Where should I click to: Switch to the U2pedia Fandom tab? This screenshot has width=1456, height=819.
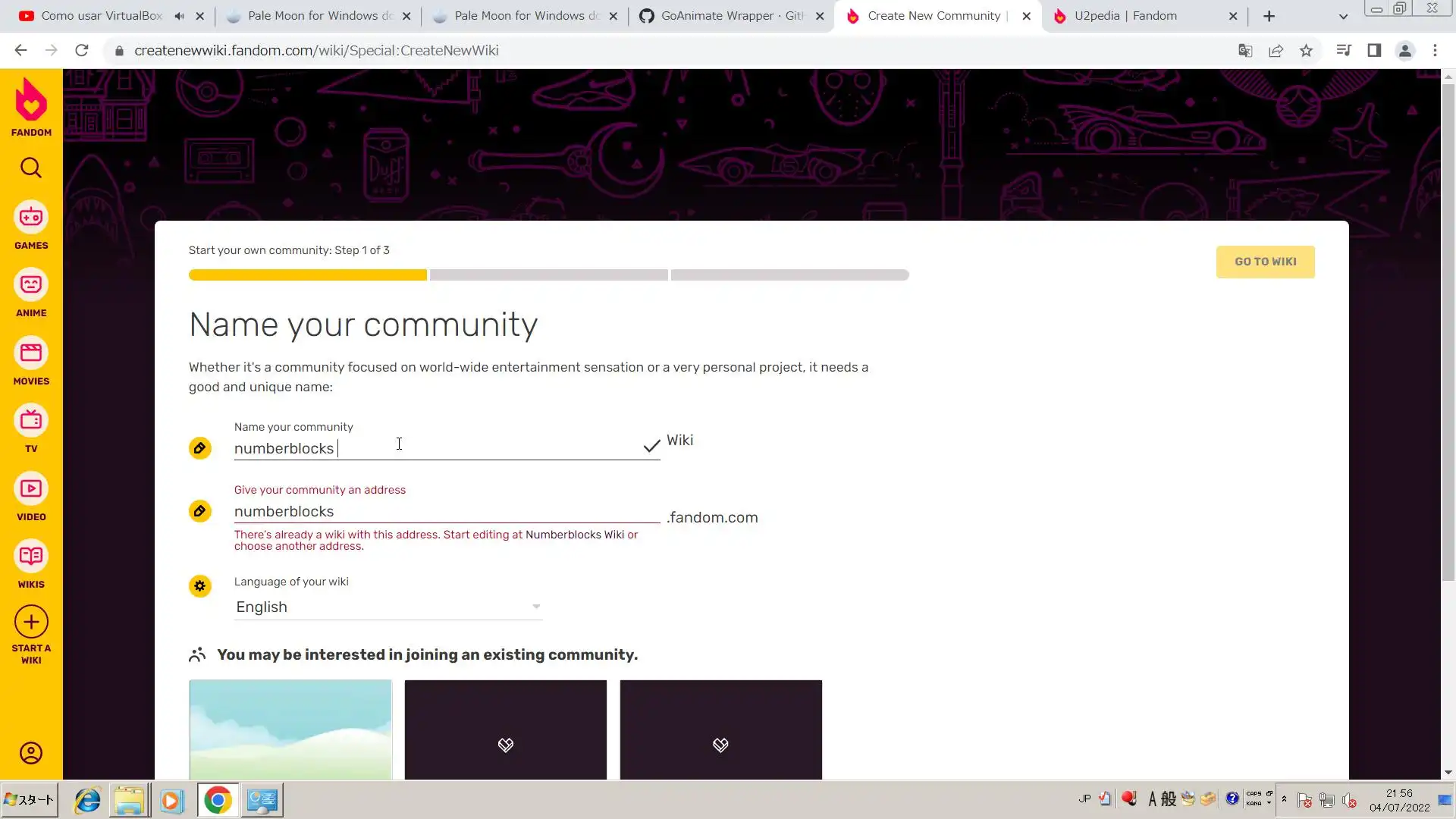1125,16
